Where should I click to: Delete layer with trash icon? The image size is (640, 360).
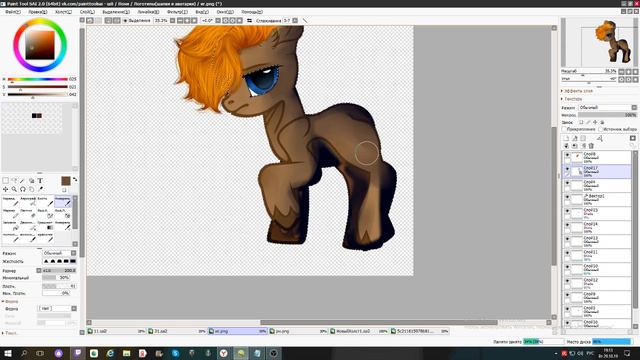tap(591, 146)
